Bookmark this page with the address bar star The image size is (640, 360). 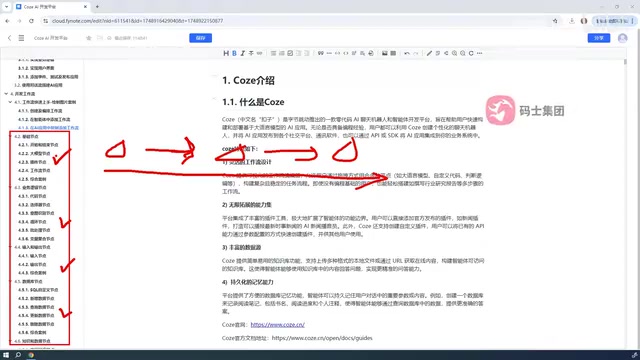(x=555, y=21)
